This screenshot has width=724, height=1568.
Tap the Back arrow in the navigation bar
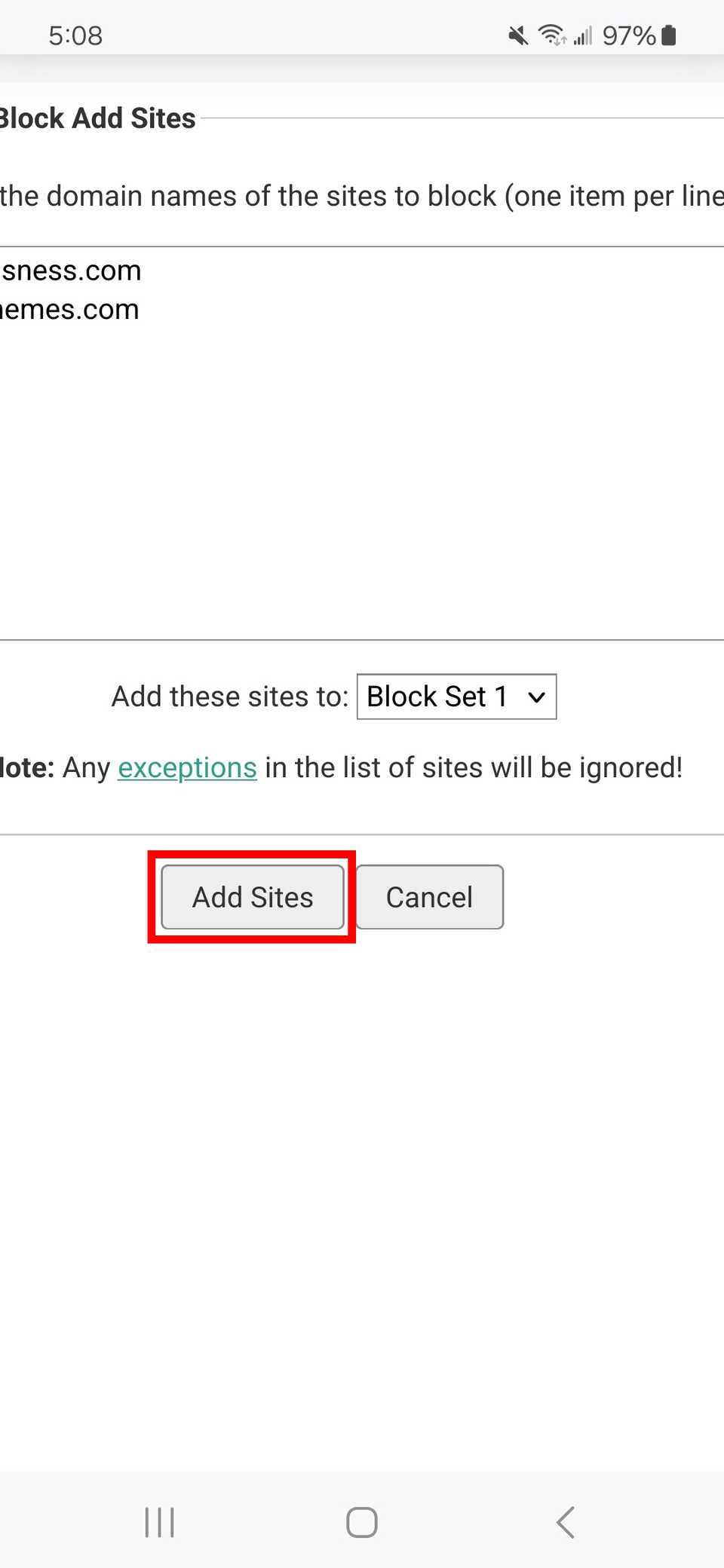[566, 1522]
